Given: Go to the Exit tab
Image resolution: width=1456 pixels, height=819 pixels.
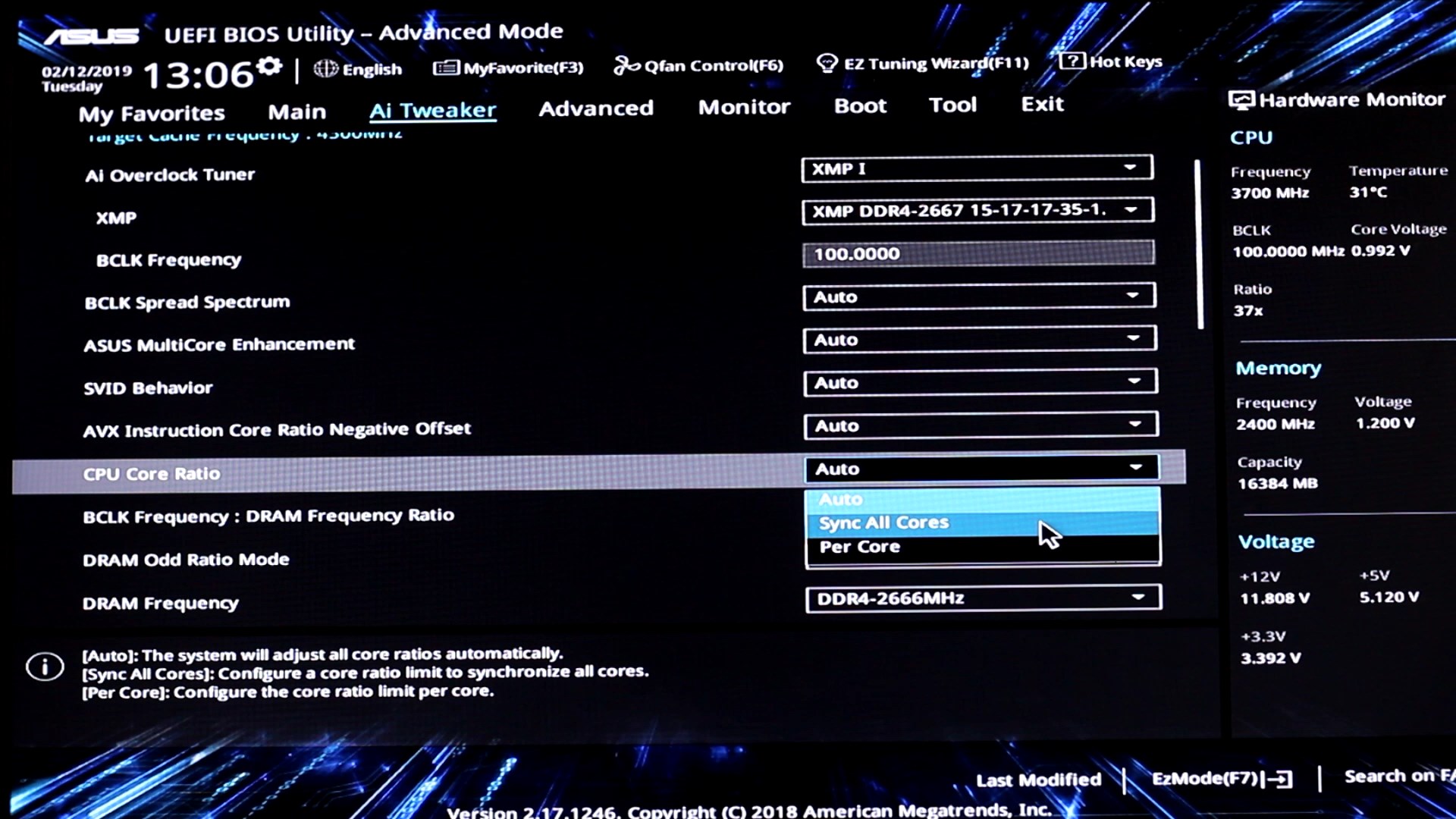Looking at the screenshot, I should tap(1042, 104).
